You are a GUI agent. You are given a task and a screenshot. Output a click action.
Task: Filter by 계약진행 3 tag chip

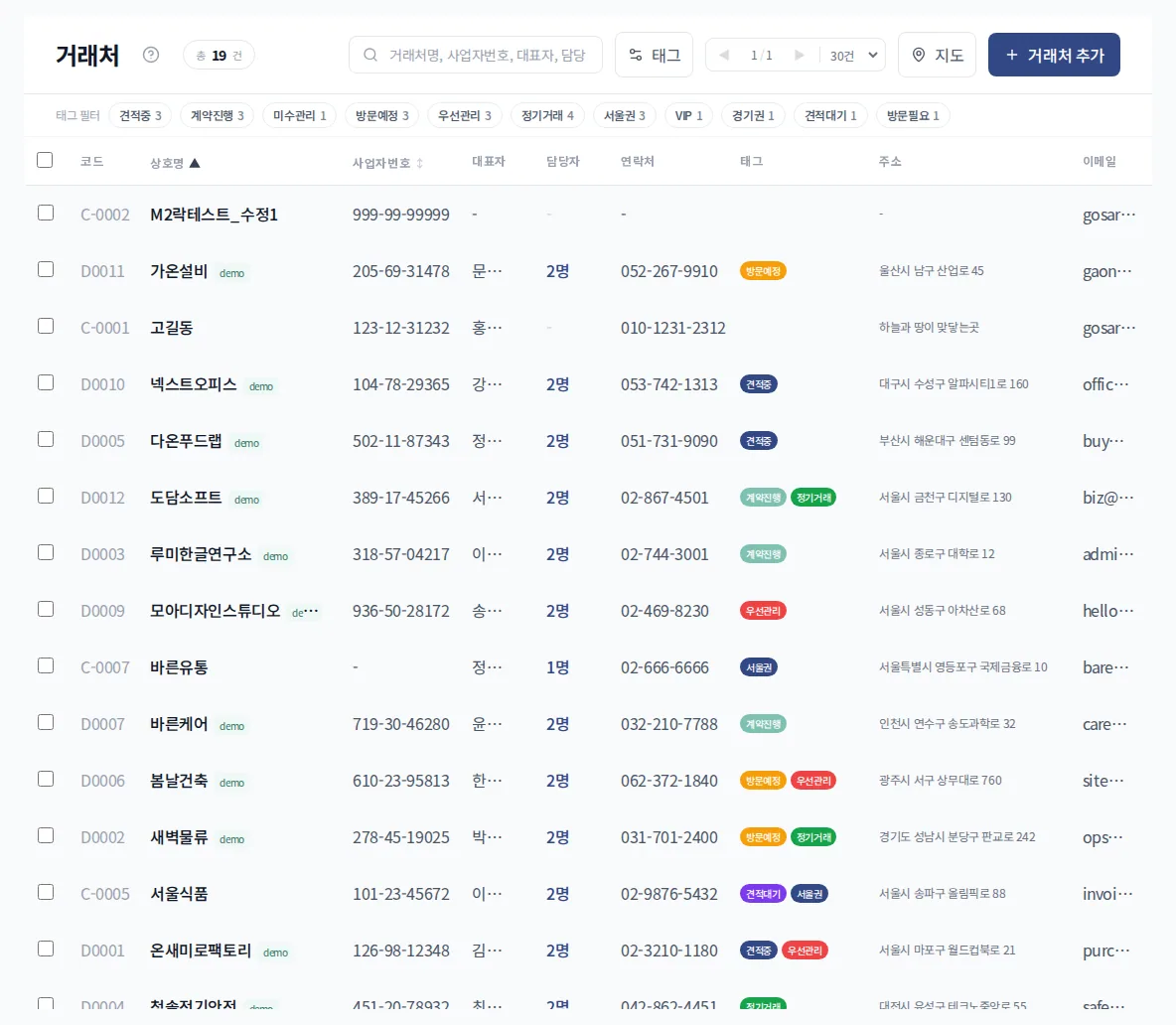pyautogui.click(x=218, y=115)
